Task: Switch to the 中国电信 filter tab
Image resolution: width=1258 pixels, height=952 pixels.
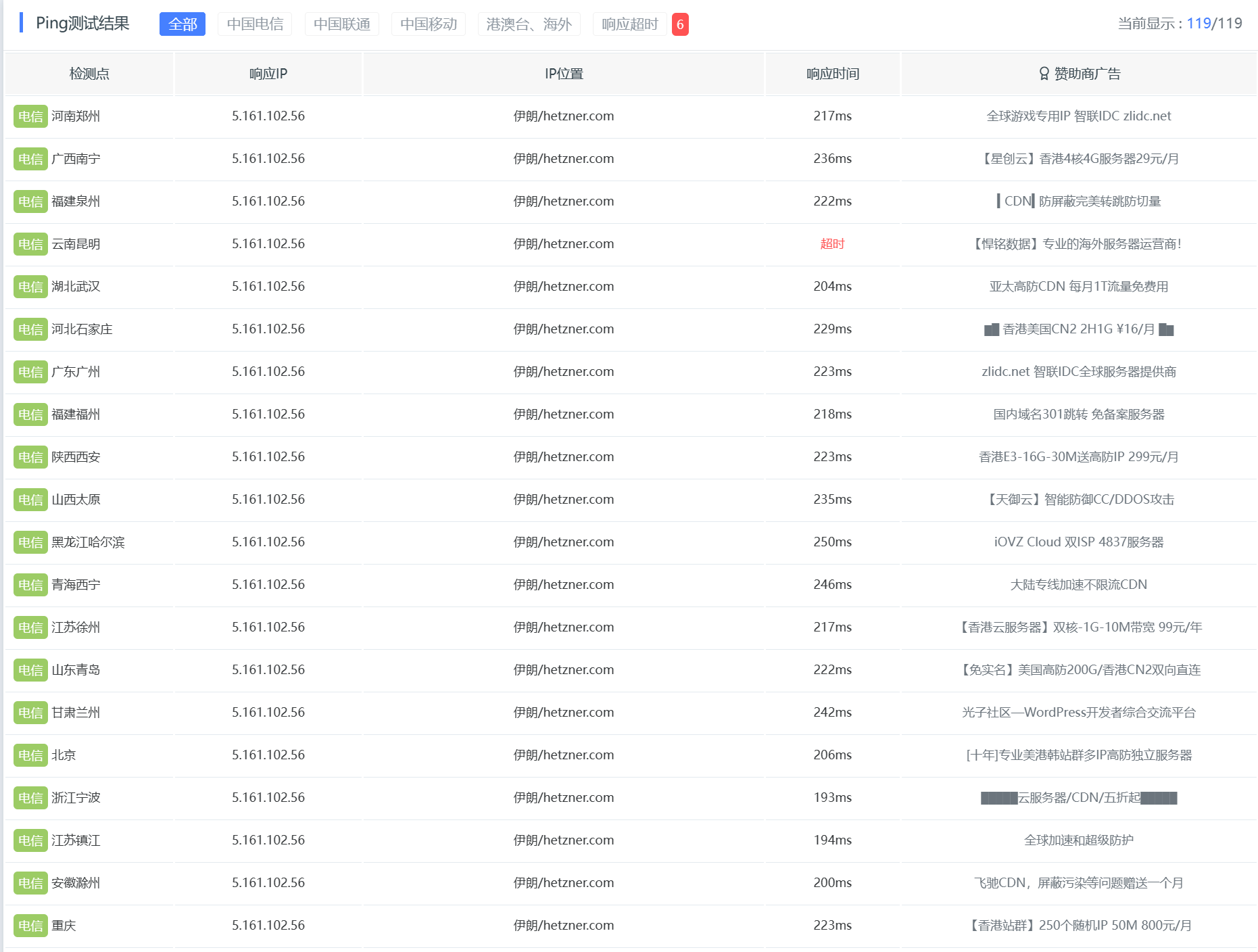Action: tap(255, 24)
